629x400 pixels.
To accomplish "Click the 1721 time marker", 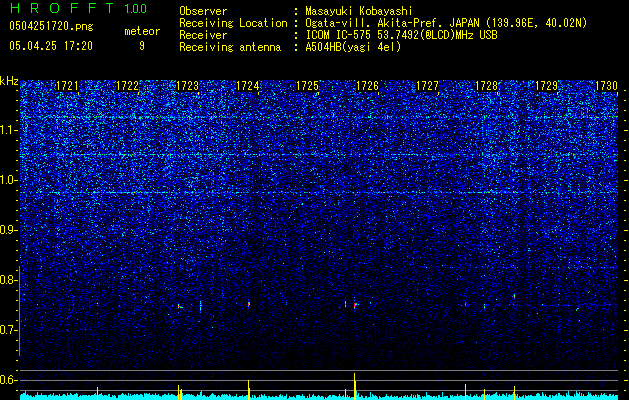I will 67,86.
